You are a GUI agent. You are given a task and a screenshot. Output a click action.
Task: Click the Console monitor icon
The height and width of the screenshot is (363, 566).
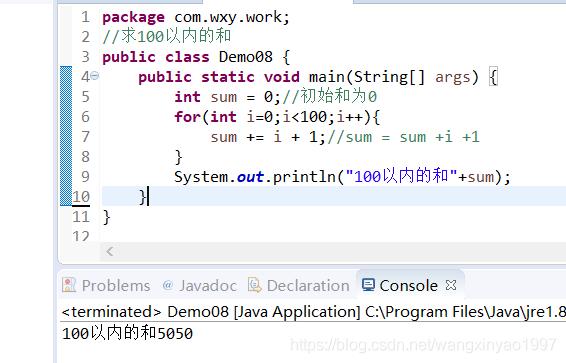tap(368, 285)
